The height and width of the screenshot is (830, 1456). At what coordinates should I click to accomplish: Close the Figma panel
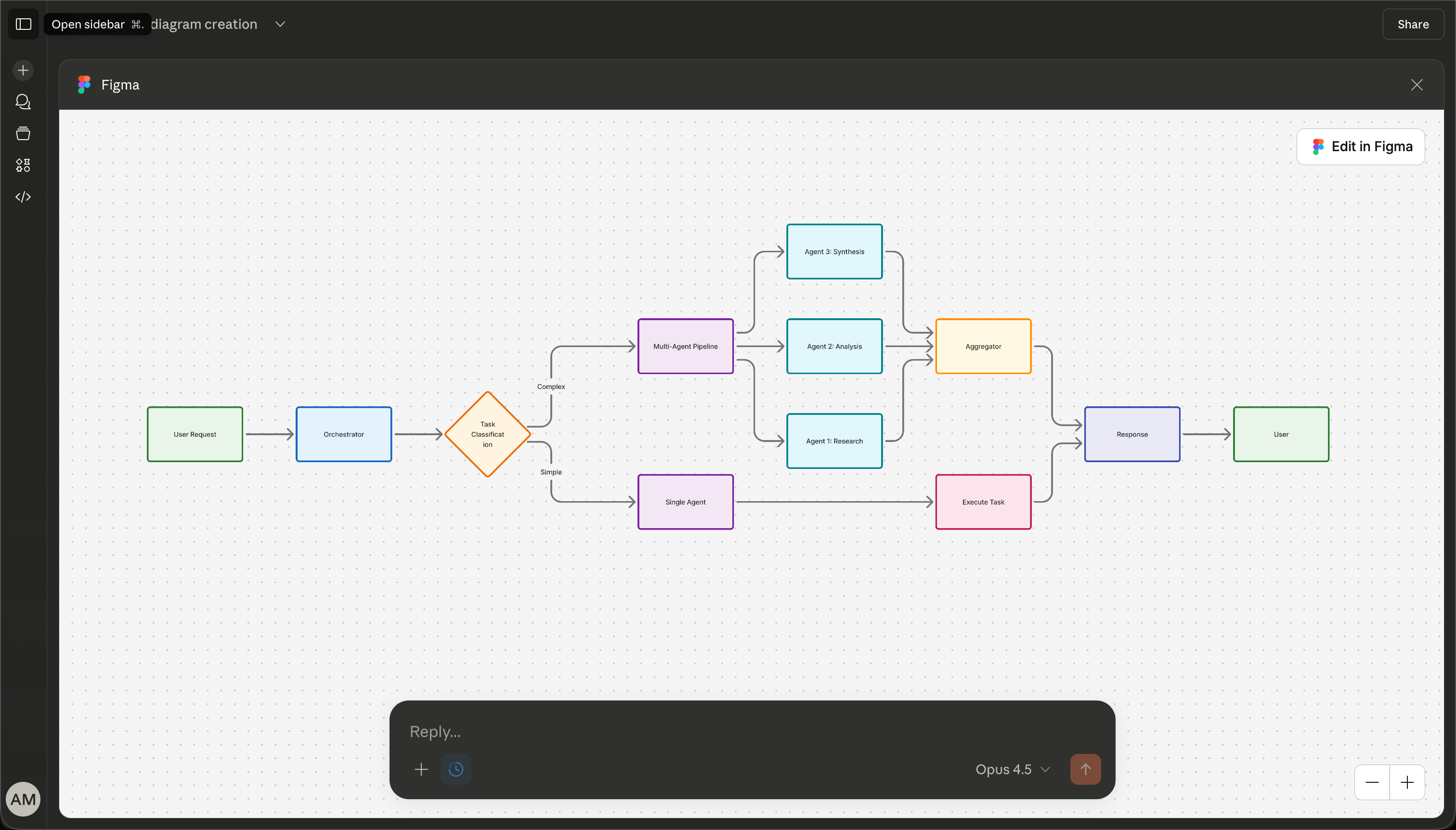point(1417,84)
